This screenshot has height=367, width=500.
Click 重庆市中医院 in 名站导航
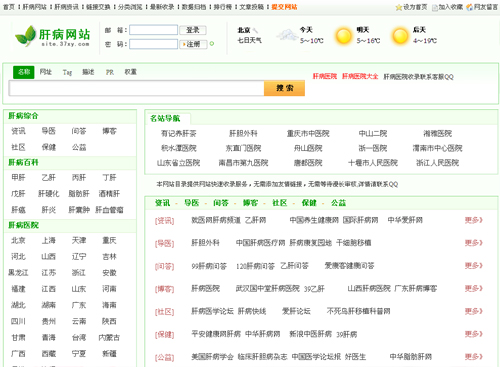click(308, 134)
